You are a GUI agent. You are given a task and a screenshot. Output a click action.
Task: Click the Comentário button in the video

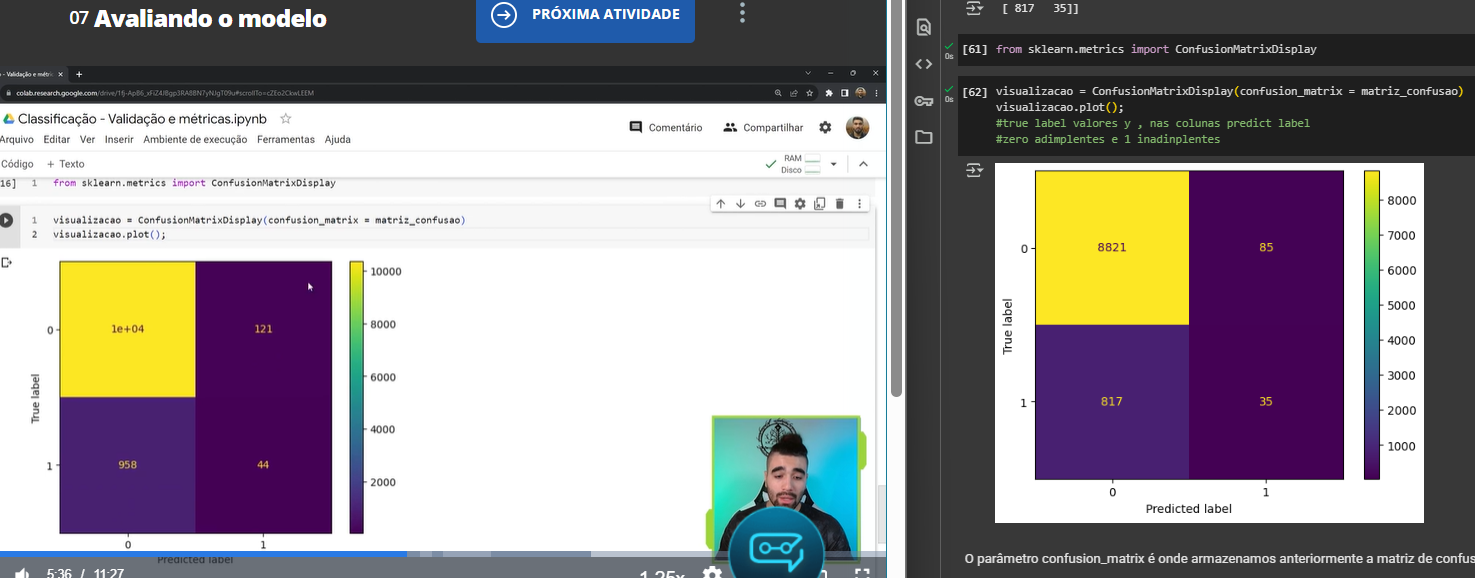665,127
